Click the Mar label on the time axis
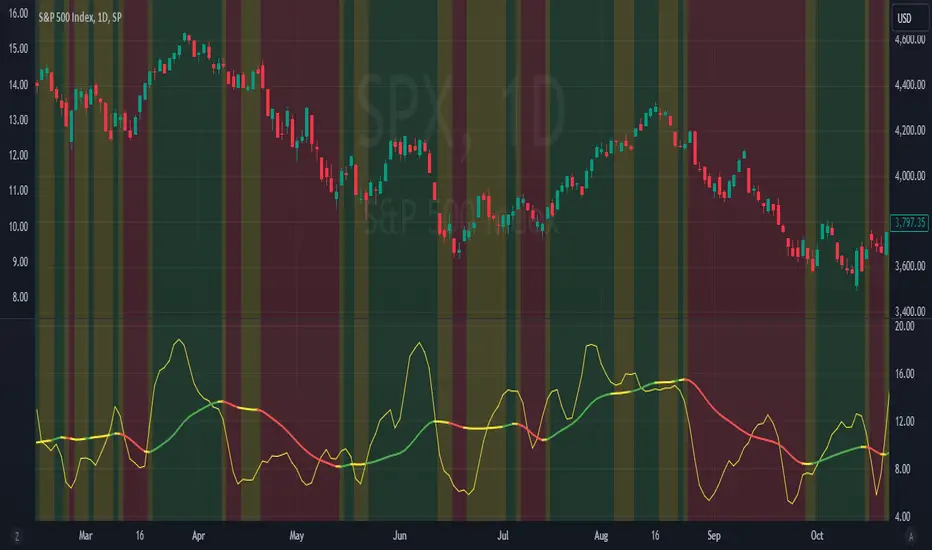Image resolution: width=932 pixels, height=550 pixels. [x=86, y=536]
